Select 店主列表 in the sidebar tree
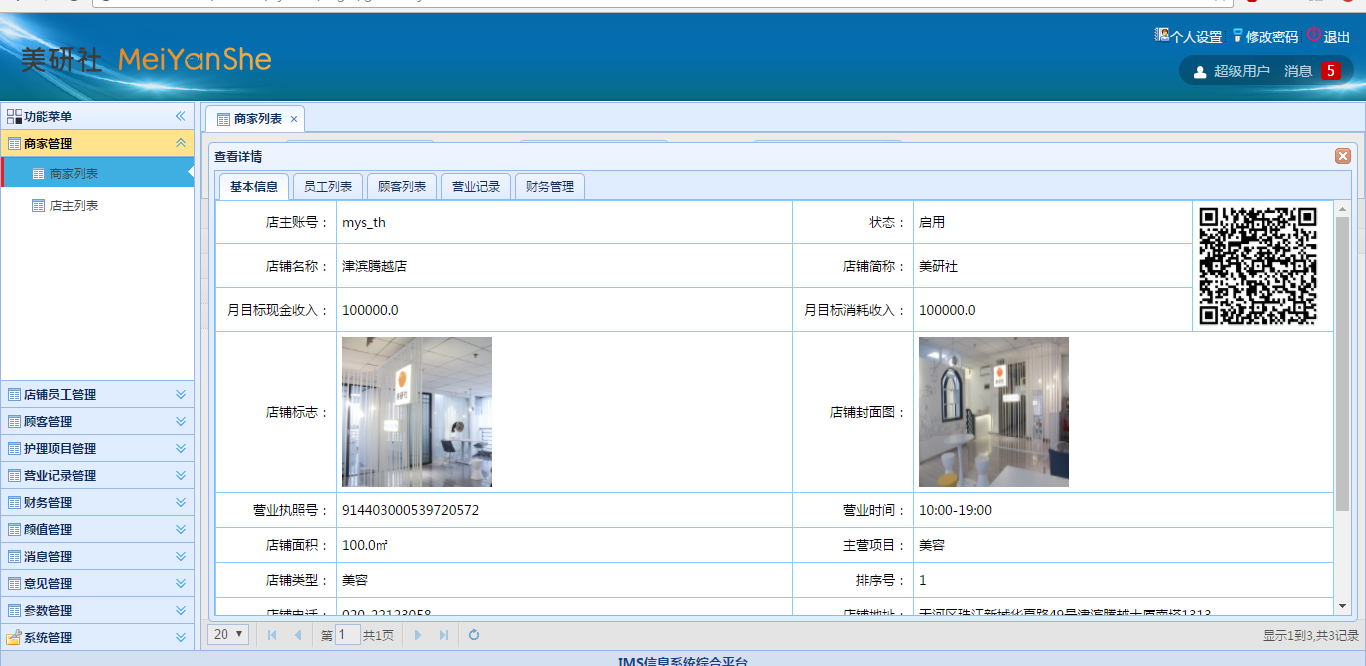 click(74, 205)
